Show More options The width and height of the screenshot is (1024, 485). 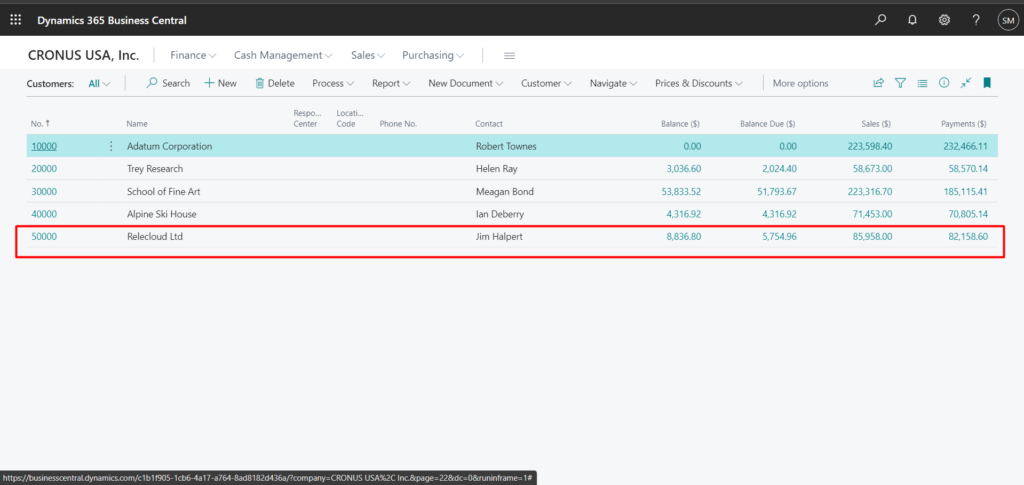click(801, 84)
